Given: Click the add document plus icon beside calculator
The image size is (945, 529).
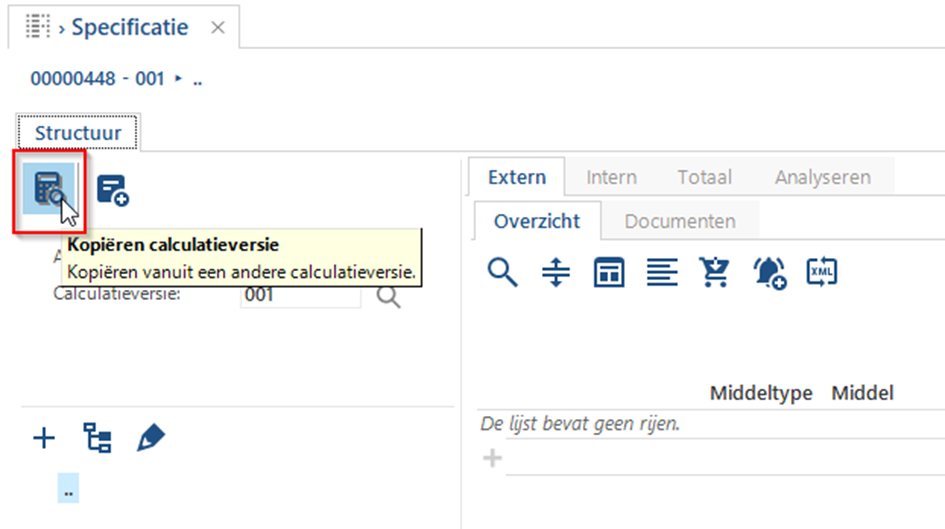Looking at the screenshot, I should pyautogui.click(x=113, y=190).
